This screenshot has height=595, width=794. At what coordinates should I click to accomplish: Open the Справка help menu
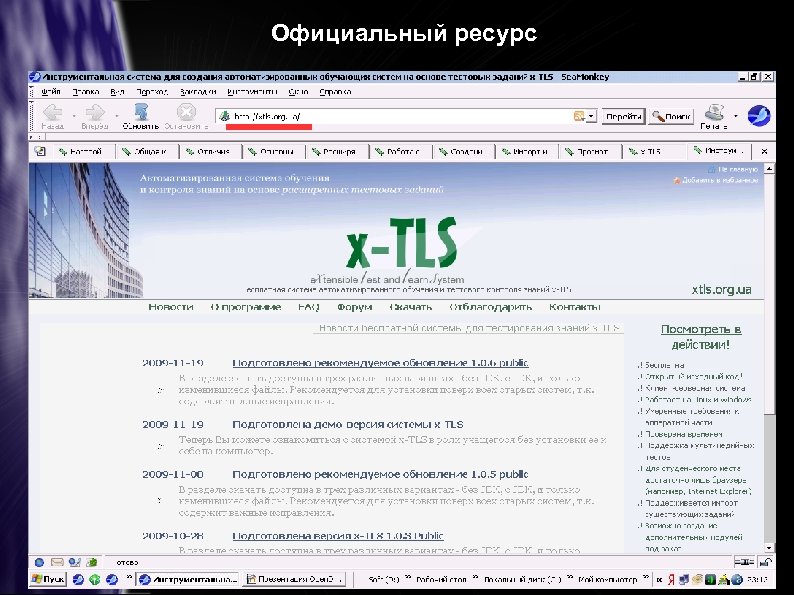click(335, 92)
